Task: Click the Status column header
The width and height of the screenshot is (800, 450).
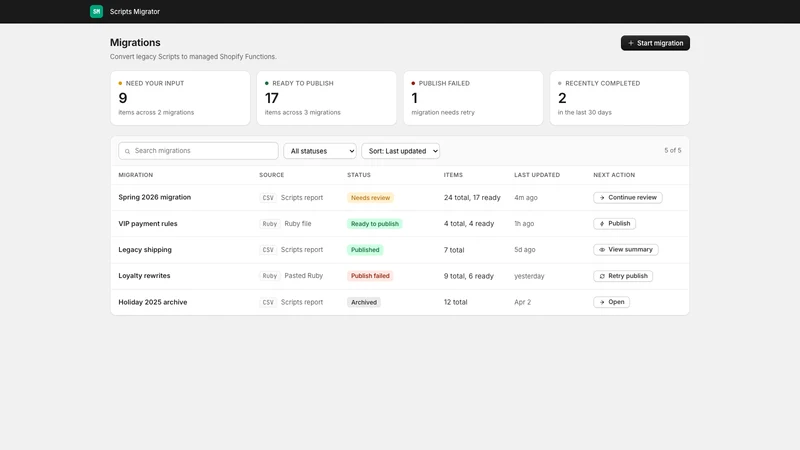Action: click(x=359, y=175)
